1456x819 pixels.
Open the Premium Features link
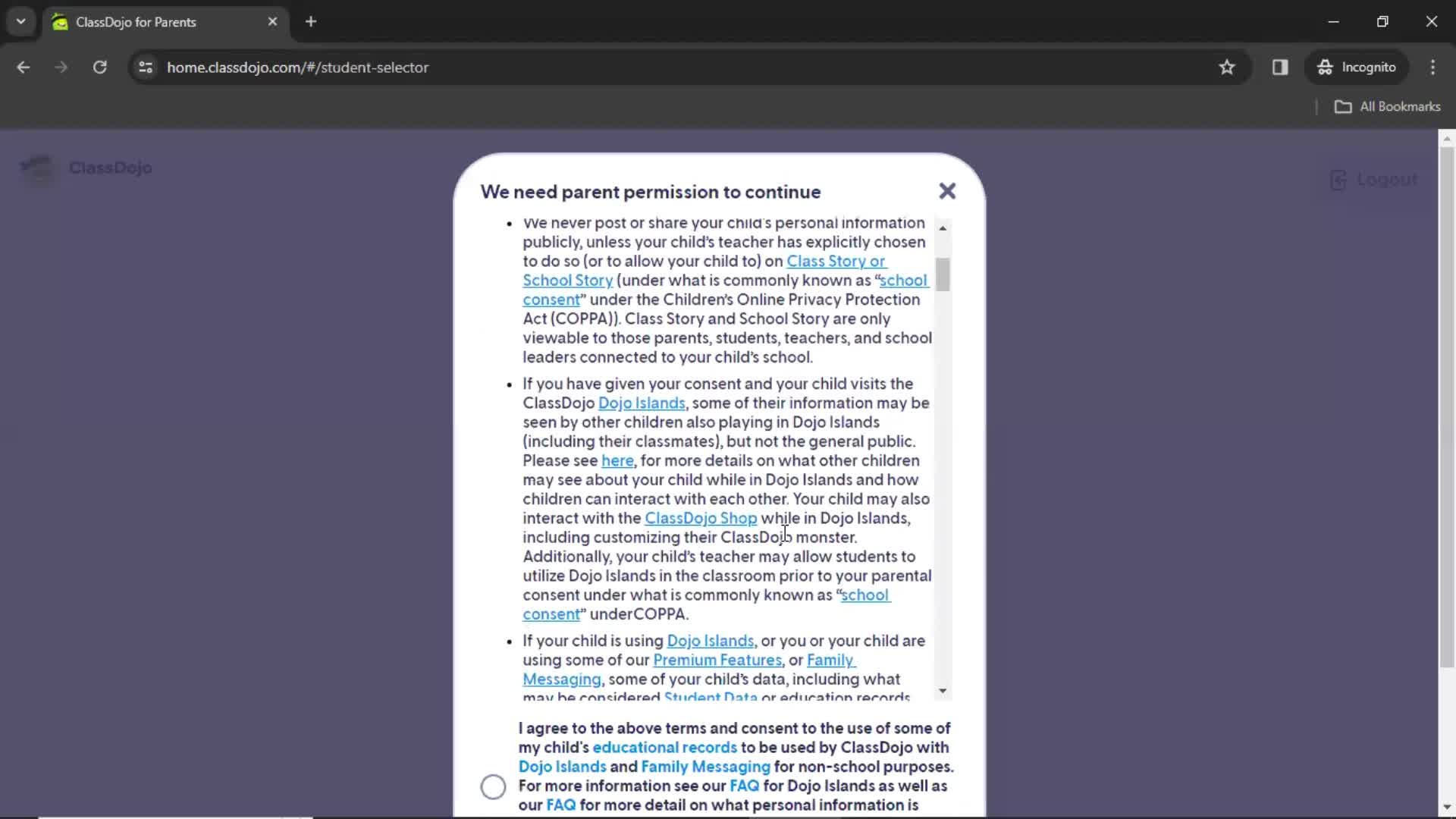click(x=717, y=660)
